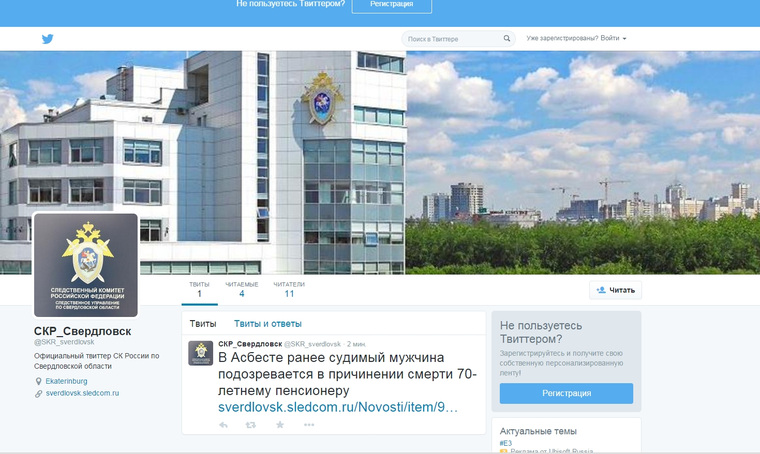760x454 pixels.
Task: Click the #E3 trending topic
Action: (x=506, y=443)
